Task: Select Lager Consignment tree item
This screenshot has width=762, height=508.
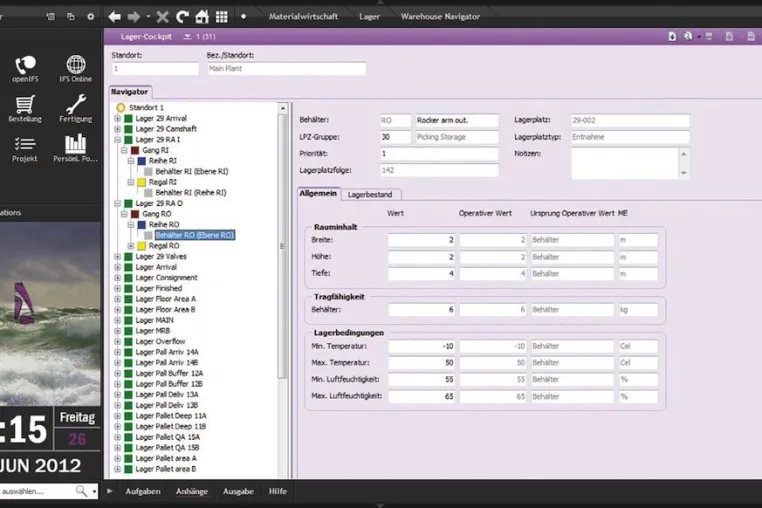Action: pos(166,278)
